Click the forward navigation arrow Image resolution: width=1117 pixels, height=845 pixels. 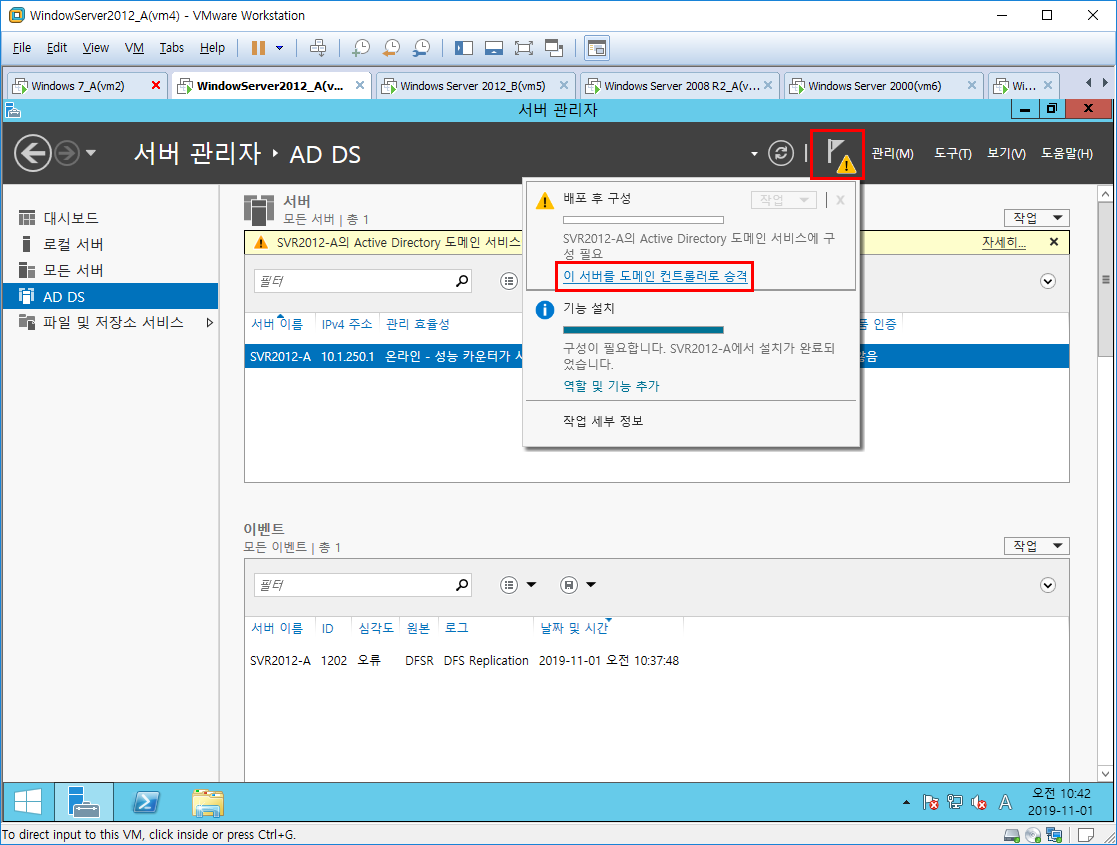coord(67,153)
